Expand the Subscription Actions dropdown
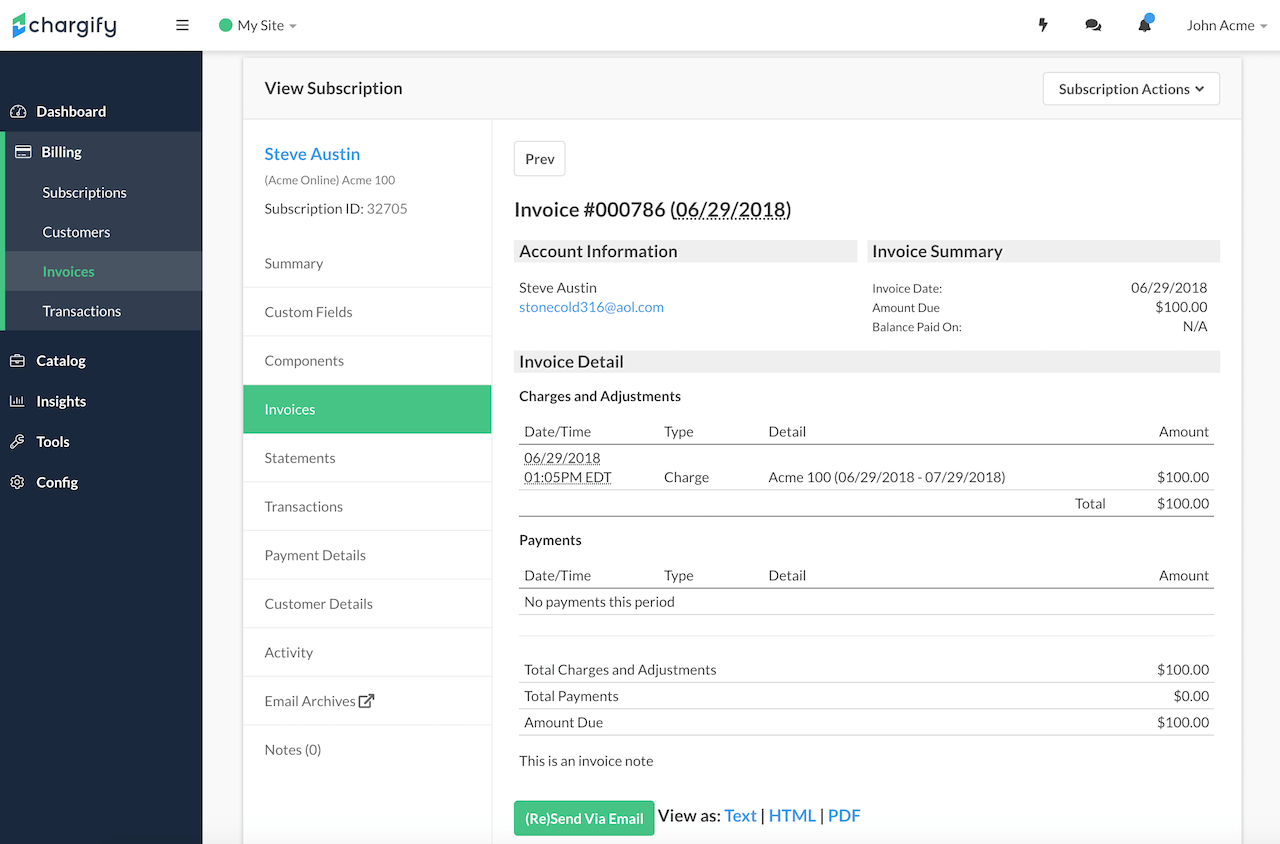The height and width of the screenshot is (844, 1280). (1131, 89)
